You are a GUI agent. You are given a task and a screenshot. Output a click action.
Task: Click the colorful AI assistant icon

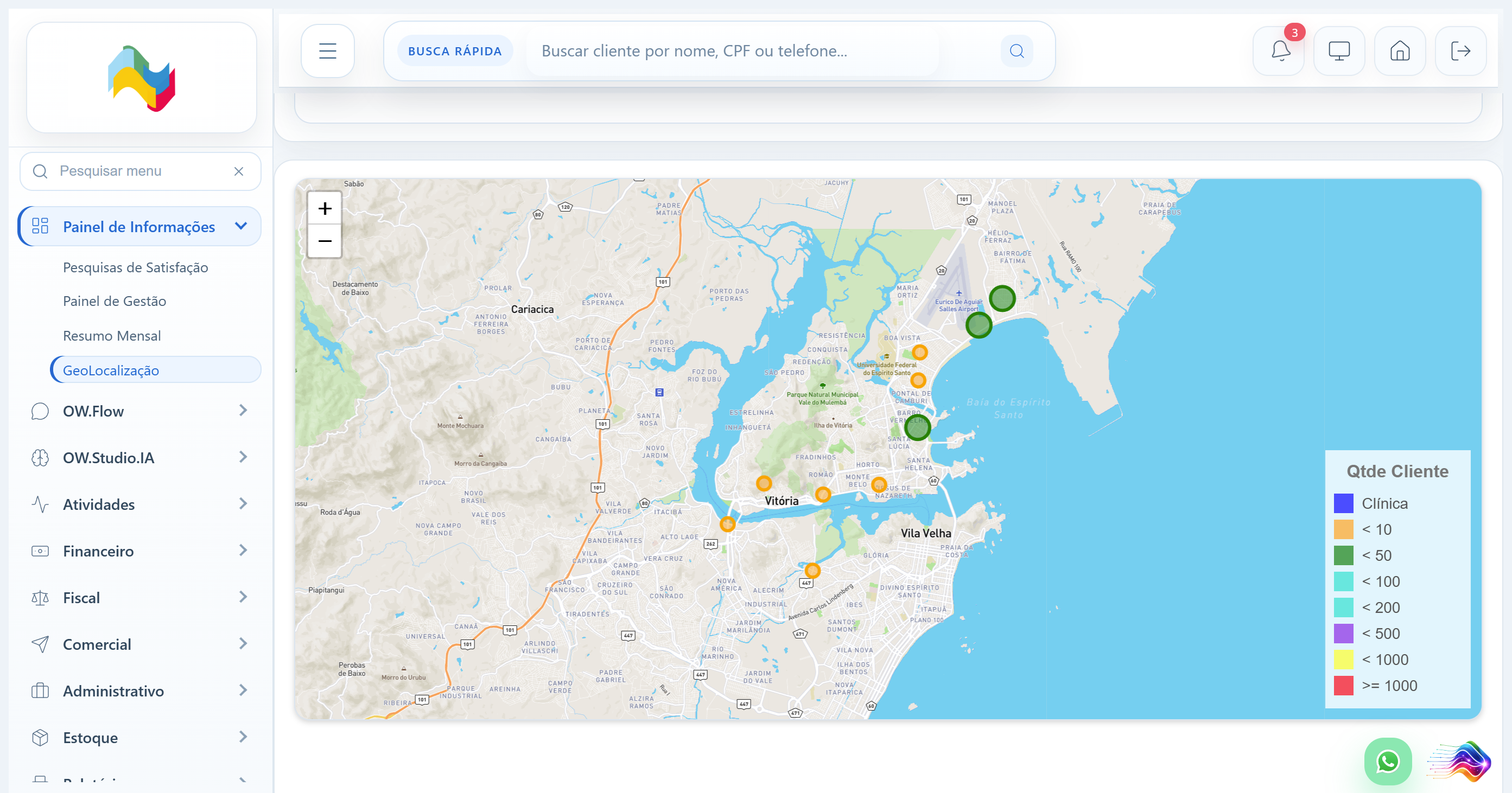tap(1460, 762)
